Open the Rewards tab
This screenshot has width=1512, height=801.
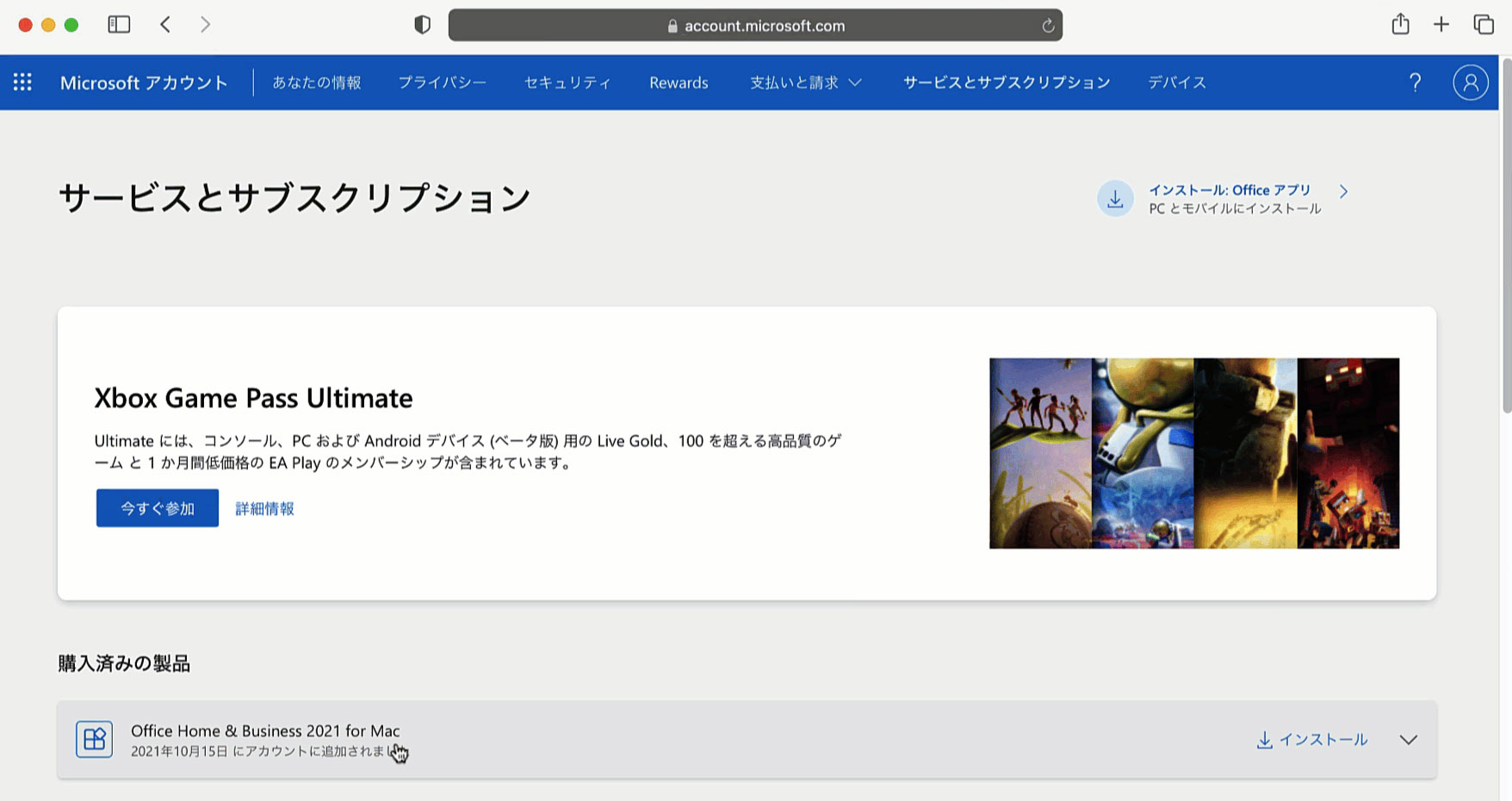[x=679, y=83]
